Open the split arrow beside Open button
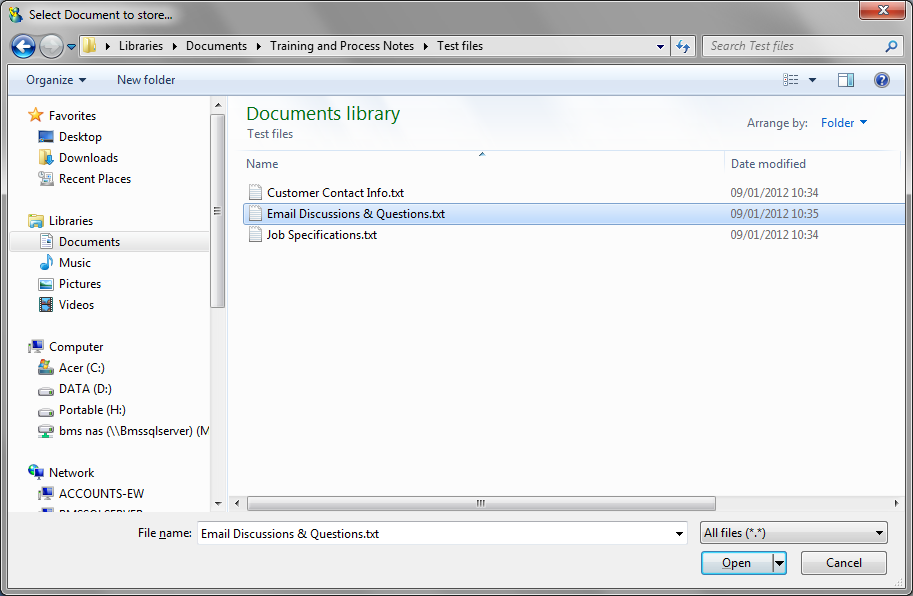913x596 pixels. (x=779, y=563)
